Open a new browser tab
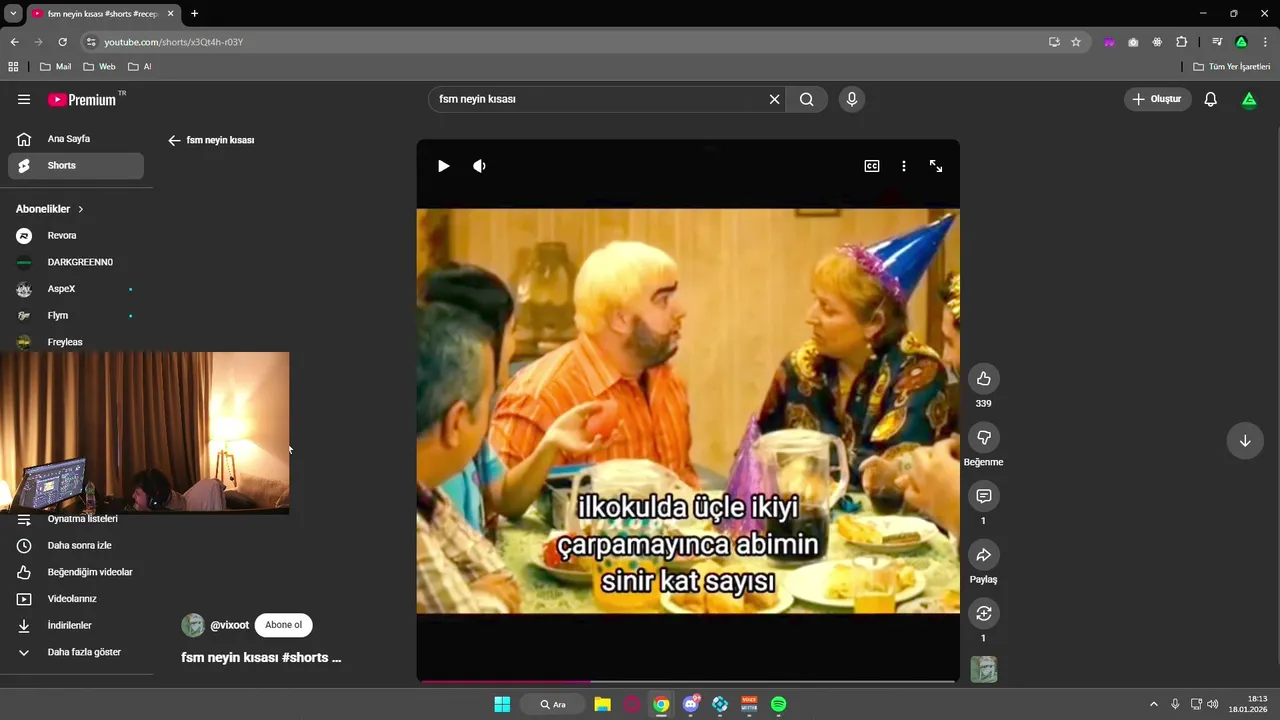The width and height of the screenshot is (1280, 720). [194, 13]
